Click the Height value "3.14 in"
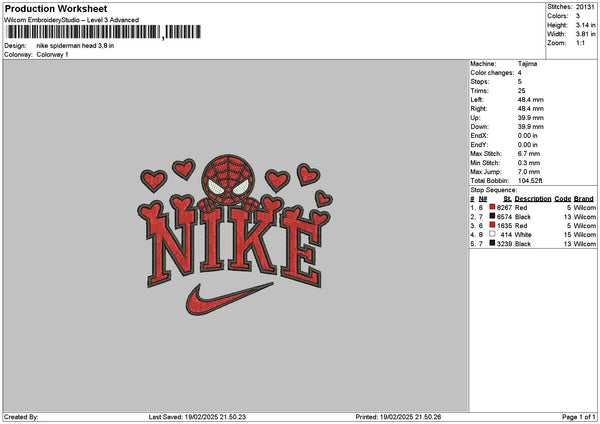 (585, 25)
